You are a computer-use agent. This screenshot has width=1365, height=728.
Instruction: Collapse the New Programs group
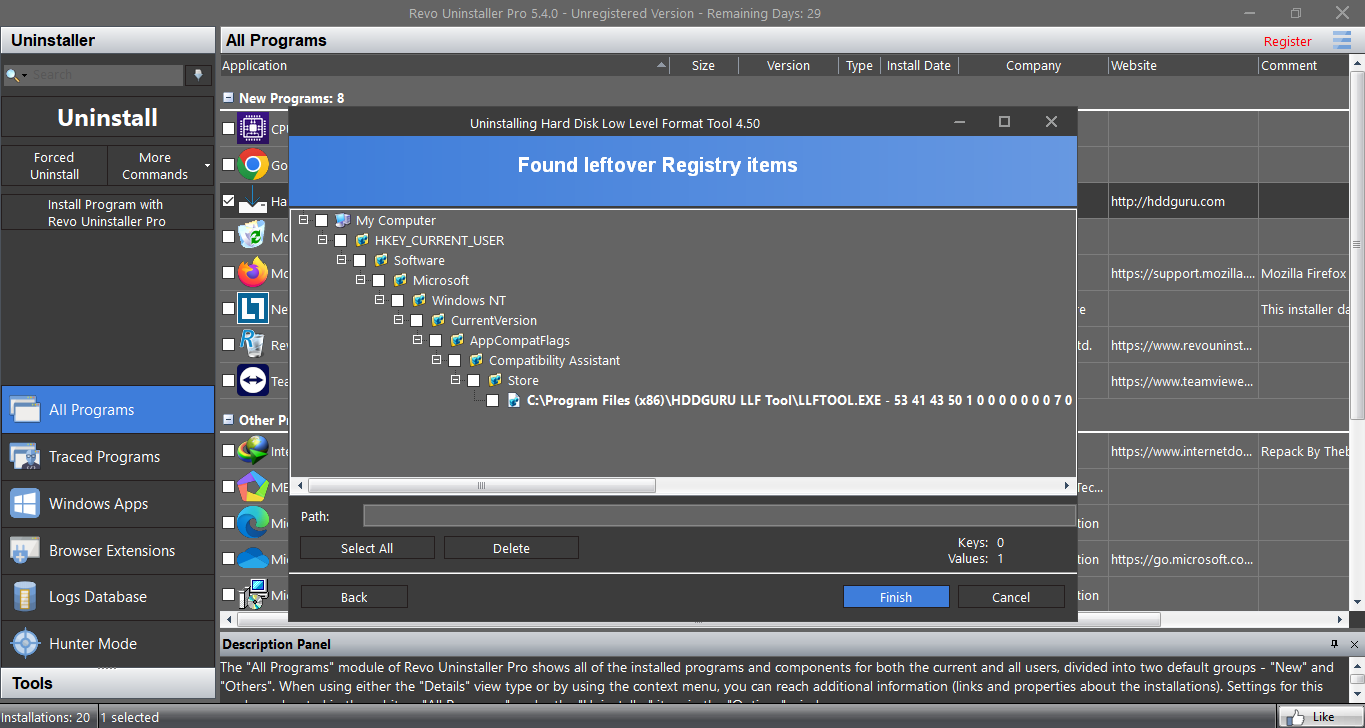(229, 98)
